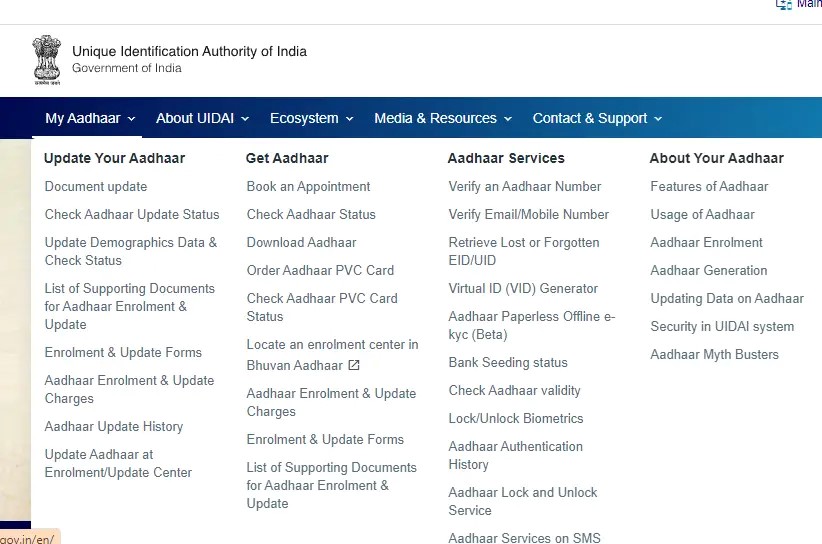Click Unique Identification Authority of India title
This screenshot has width=822, height=544.
(x=189, y=51)
